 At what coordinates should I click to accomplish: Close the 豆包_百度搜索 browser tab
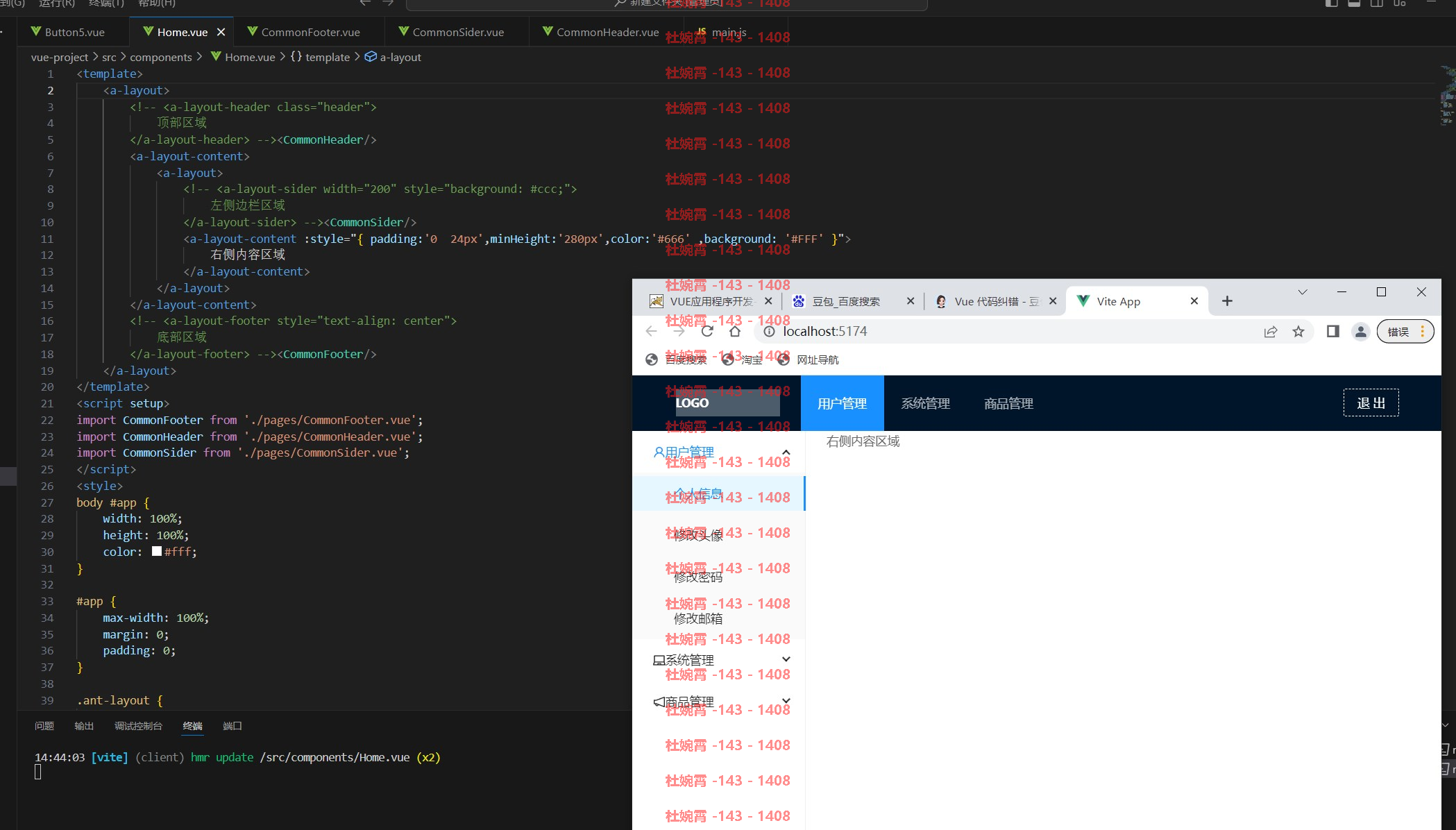click(x=911, y=300)
